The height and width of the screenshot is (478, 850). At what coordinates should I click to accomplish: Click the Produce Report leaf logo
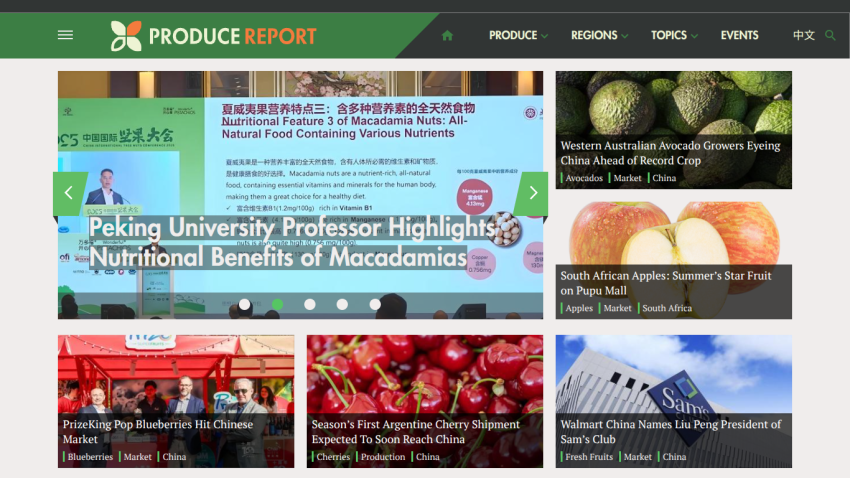click(x=126, y=36)
